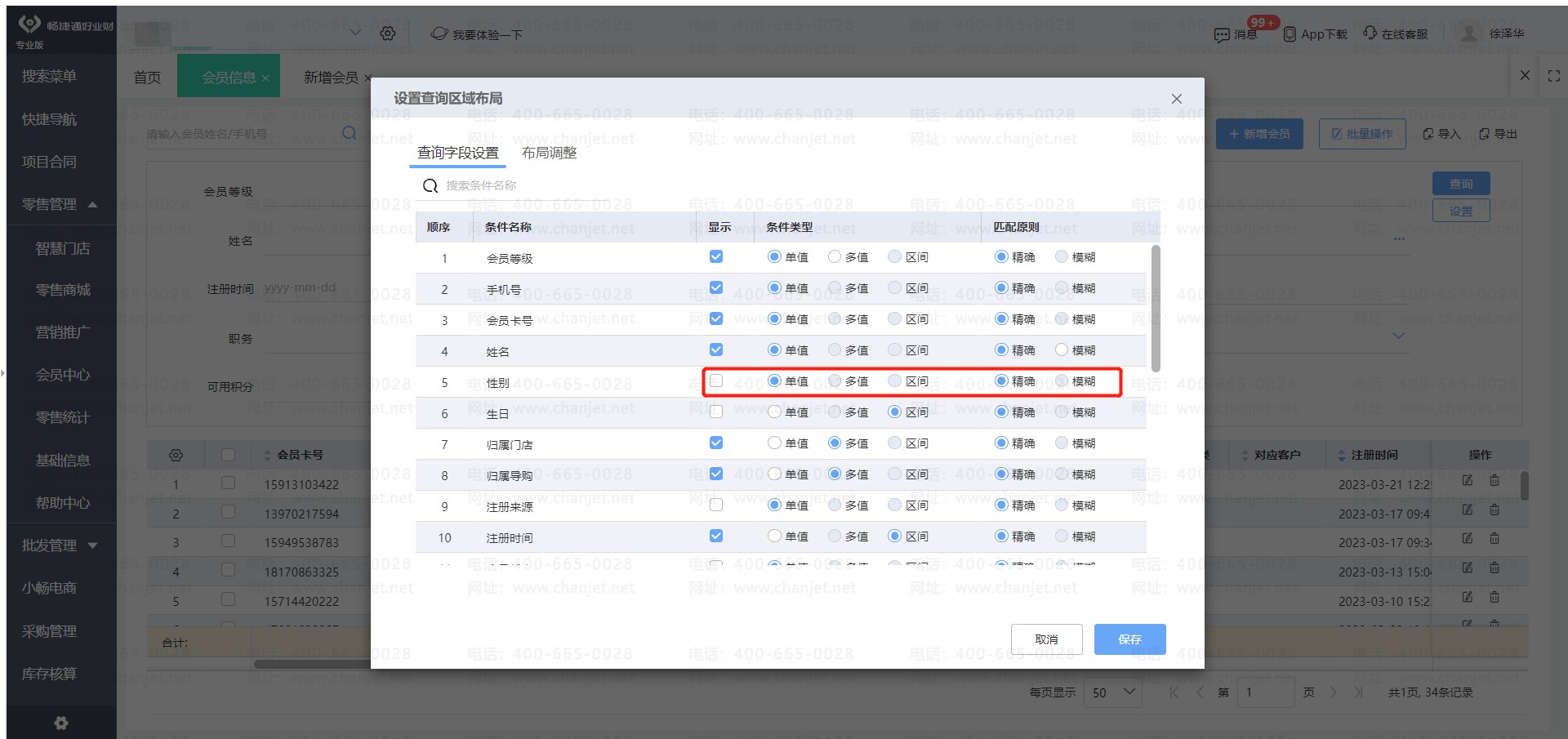Open the messages notification icon
This screenshot has height=739, width=1568.
point(1222,34)
